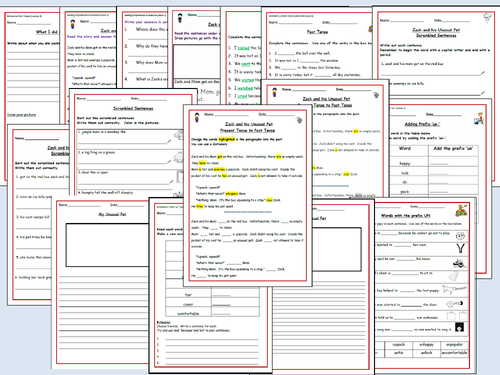This screenshot has width=500, height=375.
Task: Click the mouse clipart on top-right Scrambled Sentences sheet
Action: pyautogui.click(x=487, y=17)
